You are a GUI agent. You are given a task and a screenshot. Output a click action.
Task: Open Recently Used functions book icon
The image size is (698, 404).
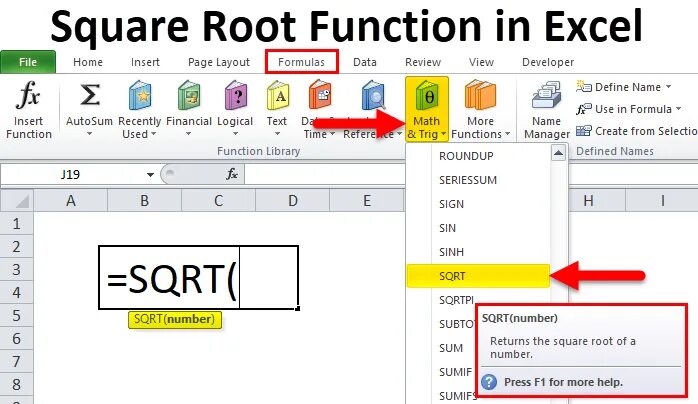(x=140, y=95)
